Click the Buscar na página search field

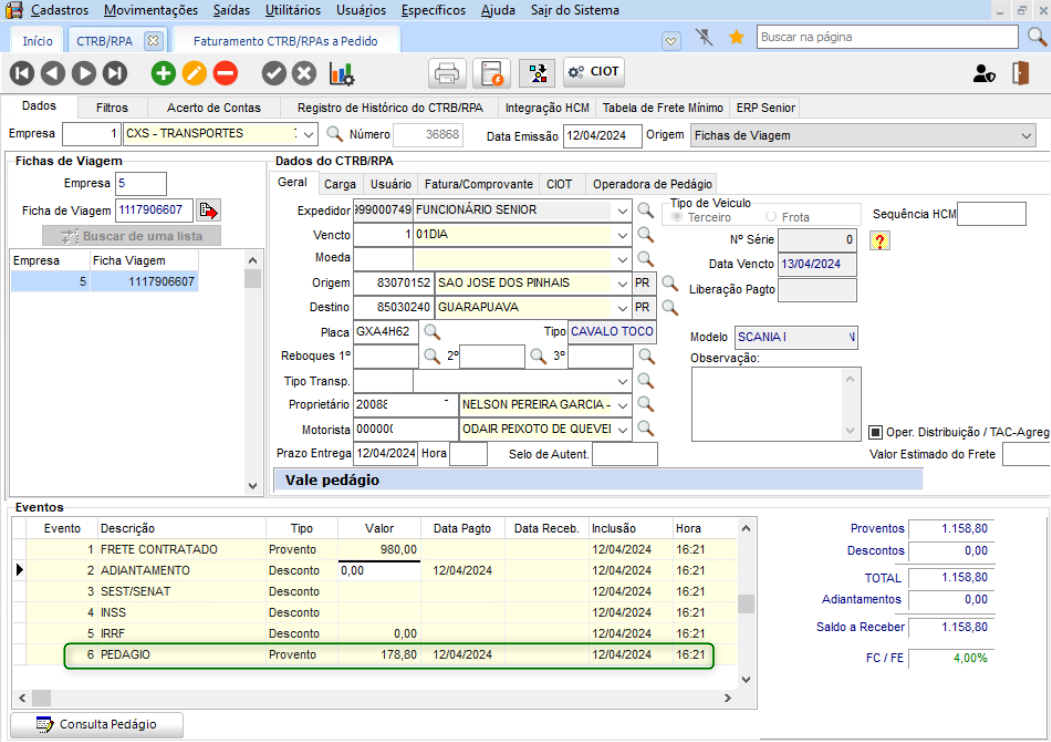coord(886,37)
